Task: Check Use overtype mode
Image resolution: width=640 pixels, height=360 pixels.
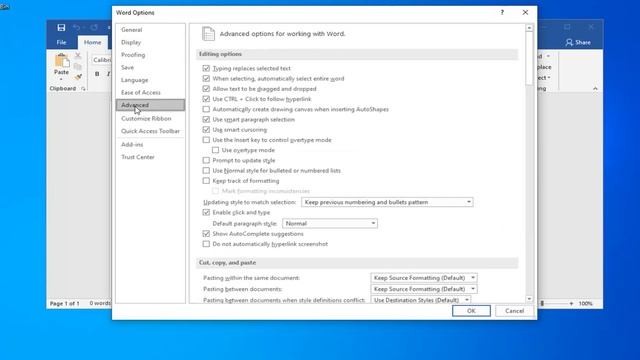Action: pyautogui.click(x=215, y=150)
